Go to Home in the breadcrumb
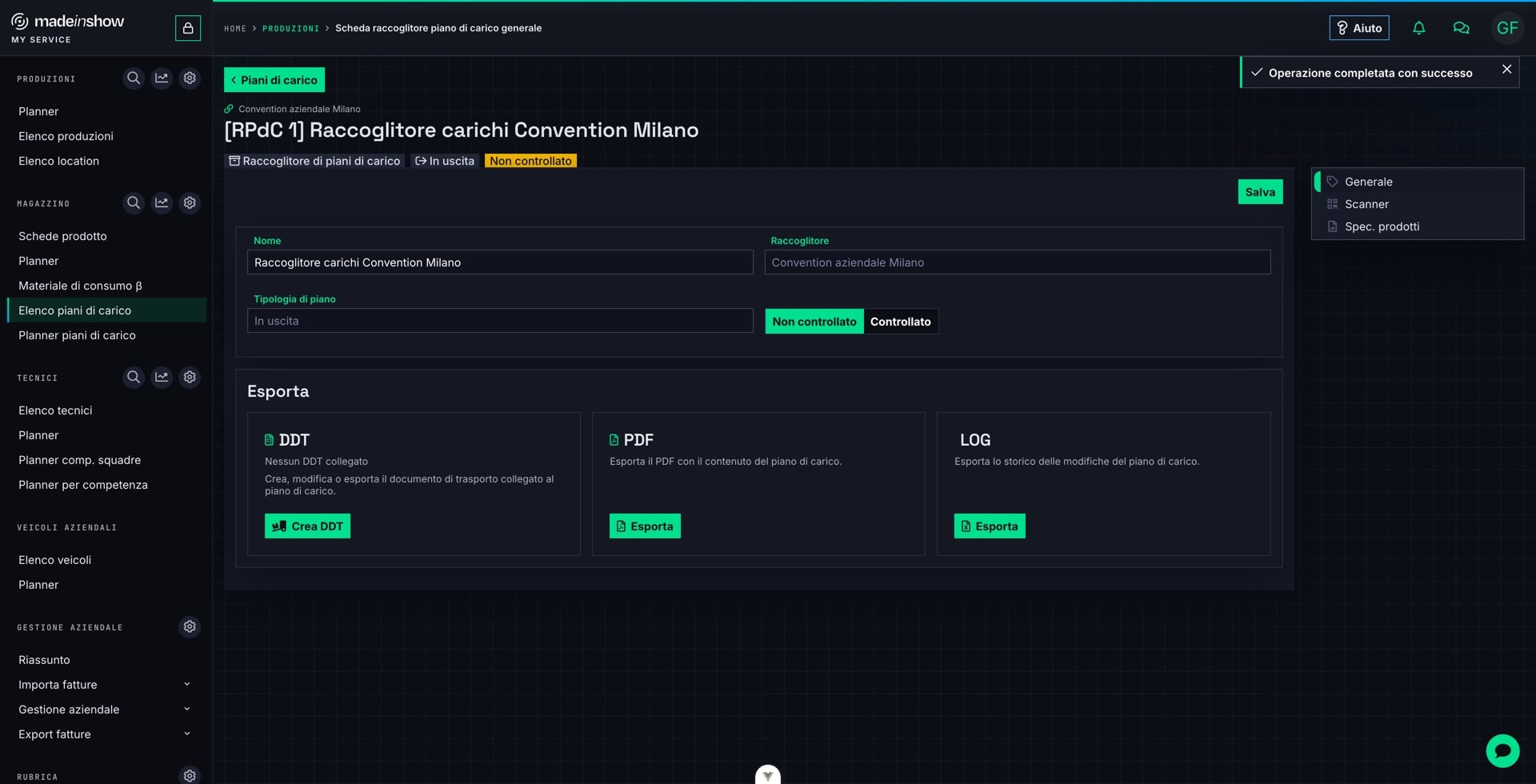 [x=235, y=29]
